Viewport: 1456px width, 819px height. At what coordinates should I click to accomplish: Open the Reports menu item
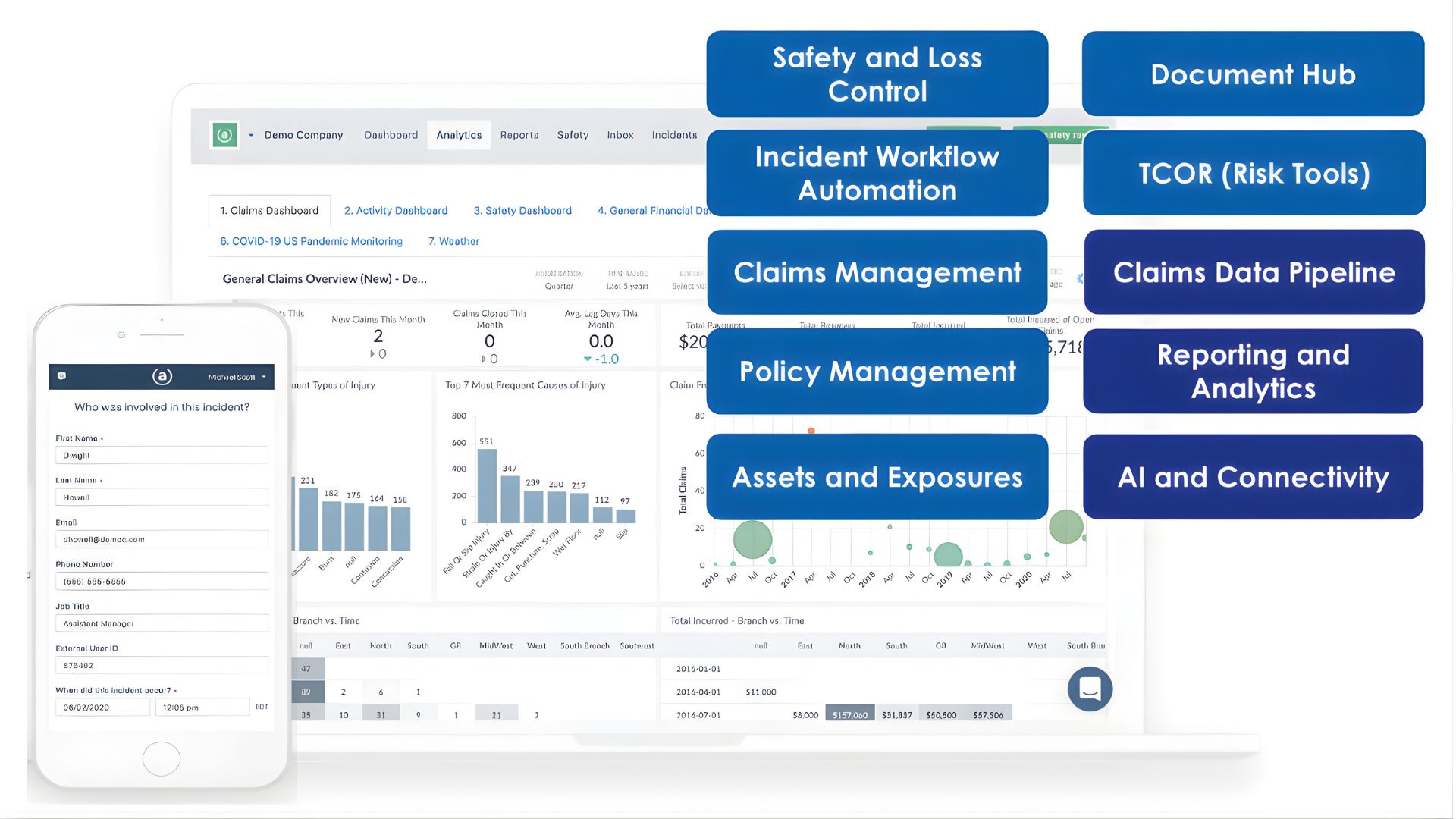(x=519, y=135)
